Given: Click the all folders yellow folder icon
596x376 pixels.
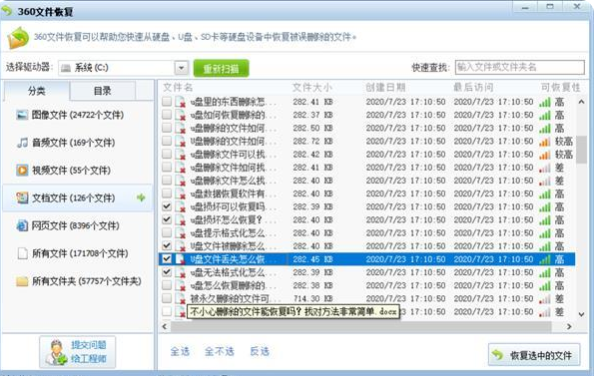Looking at the screenshot, I should click(22, 281).
